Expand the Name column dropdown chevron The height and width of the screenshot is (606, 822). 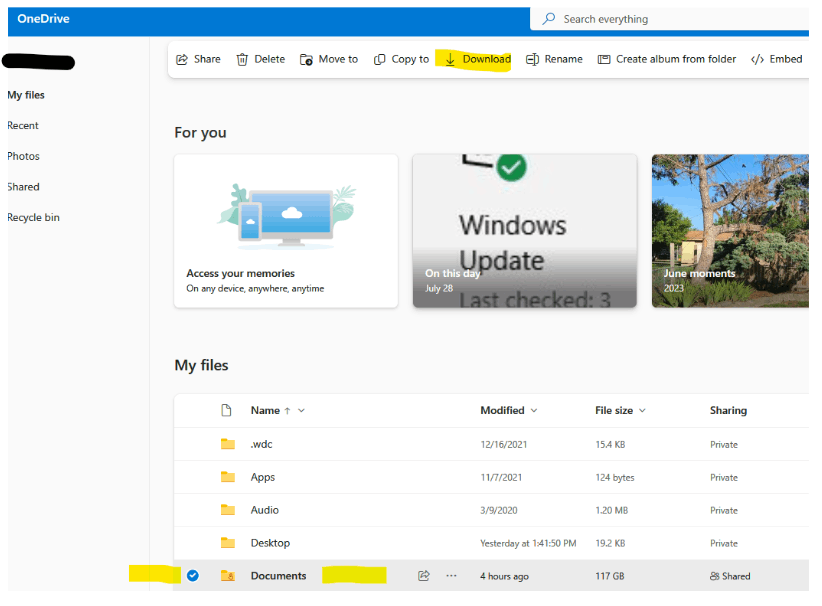[x=301, y=410]
